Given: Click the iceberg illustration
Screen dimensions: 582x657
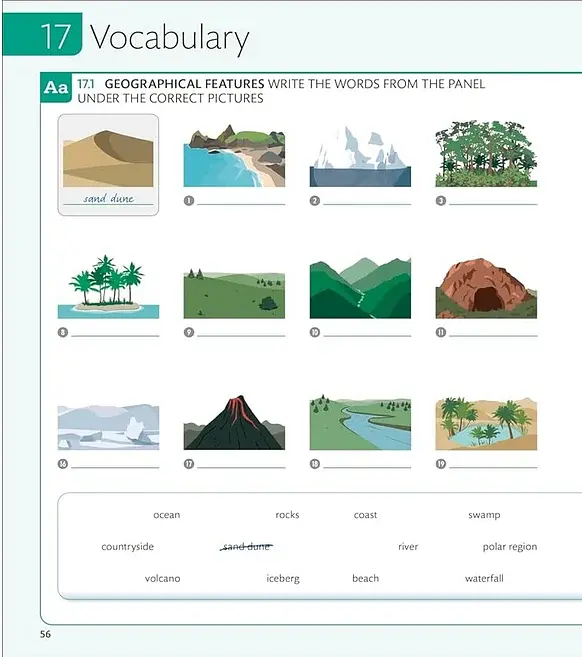Looking at the screenshot, I should pyautogui.click(x=360, y=156).
